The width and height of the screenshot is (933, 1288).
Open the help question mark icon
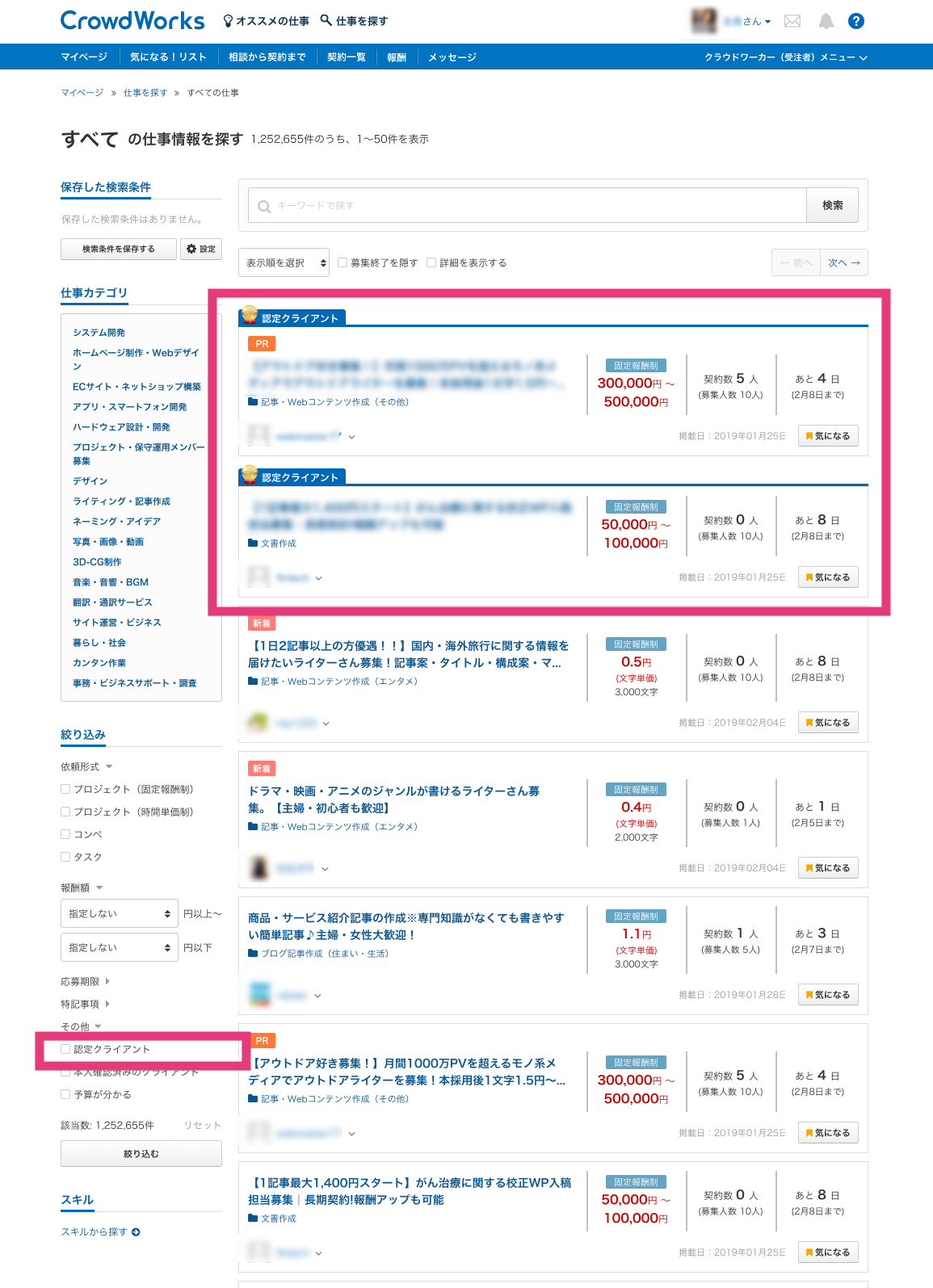coord(856,21)
